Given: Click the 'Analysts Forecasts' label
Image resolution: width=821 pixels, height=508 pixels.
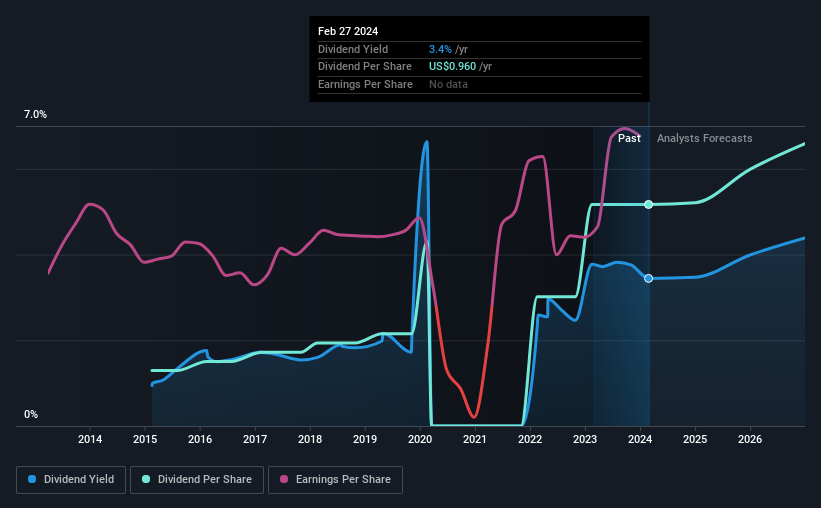Looking at the screenshot, I should [x=704, y=138].
